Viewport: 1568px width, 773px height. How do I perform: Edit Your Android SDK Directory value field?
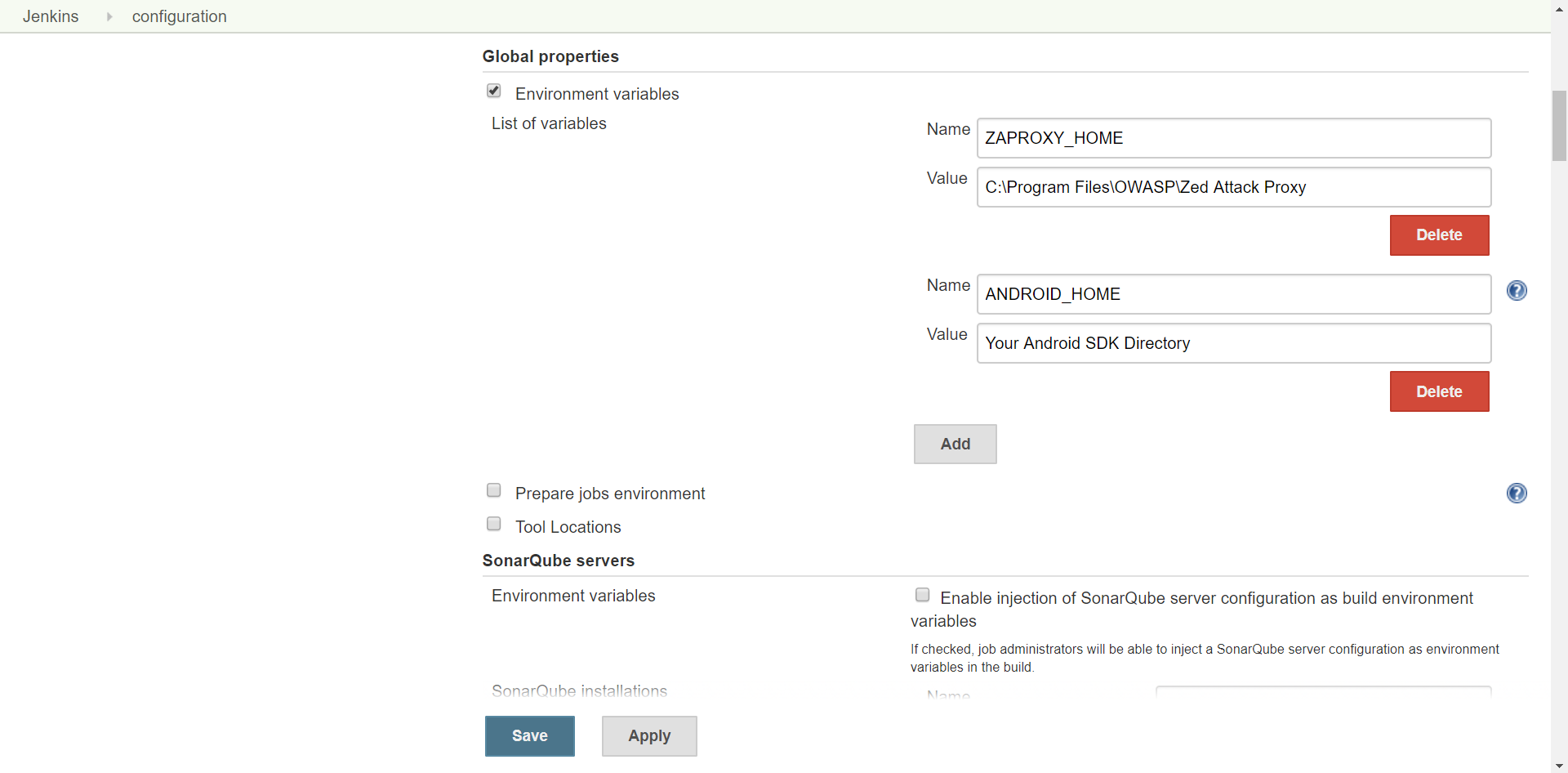[1234, 343]
